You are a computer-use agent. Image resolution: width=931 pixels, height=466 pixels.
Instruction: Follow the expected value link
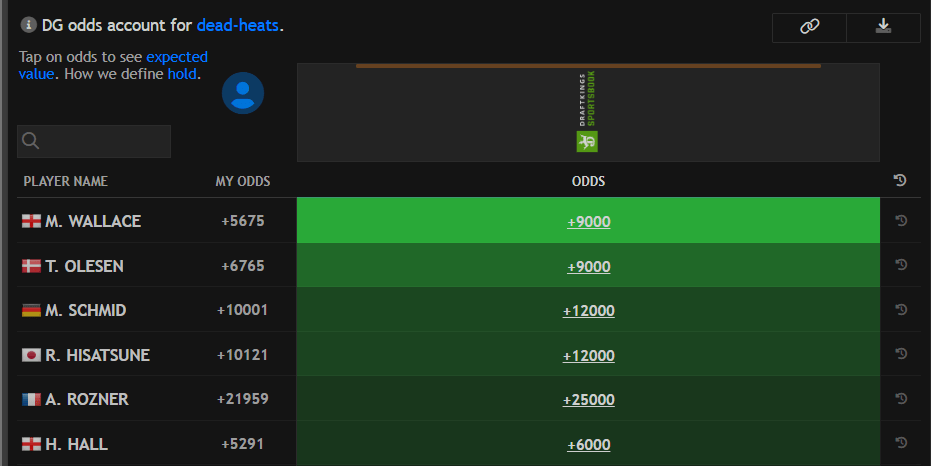pyautogui.click(x=177, y=57)
